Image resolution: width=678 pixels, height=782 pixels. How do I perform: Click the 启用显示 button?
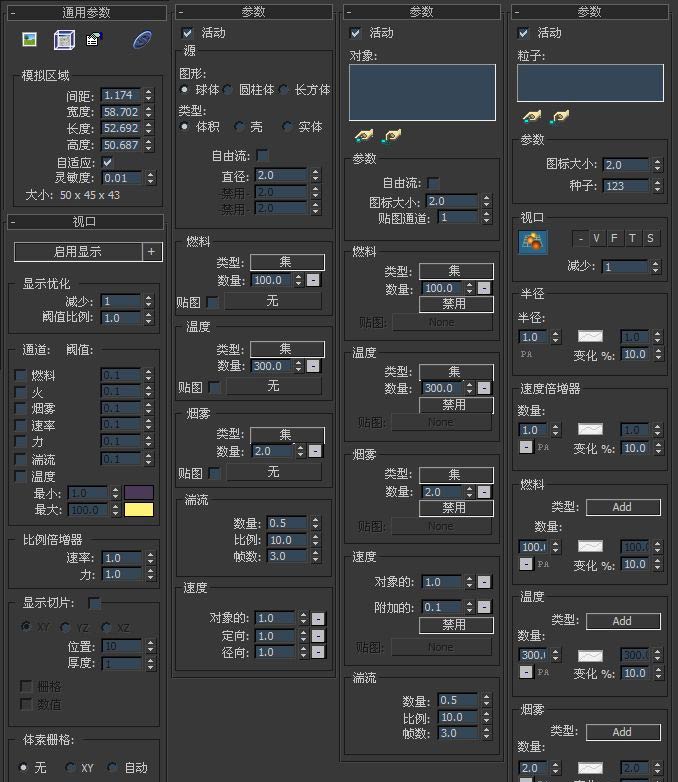pyautogui.click(x=78, y=252)
